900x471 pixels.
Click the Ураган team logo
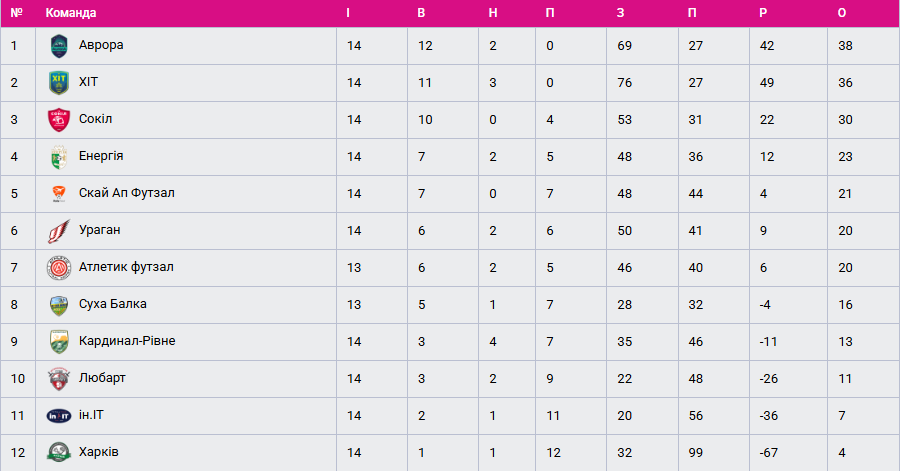pyautogui.click(x=58, y=230)
